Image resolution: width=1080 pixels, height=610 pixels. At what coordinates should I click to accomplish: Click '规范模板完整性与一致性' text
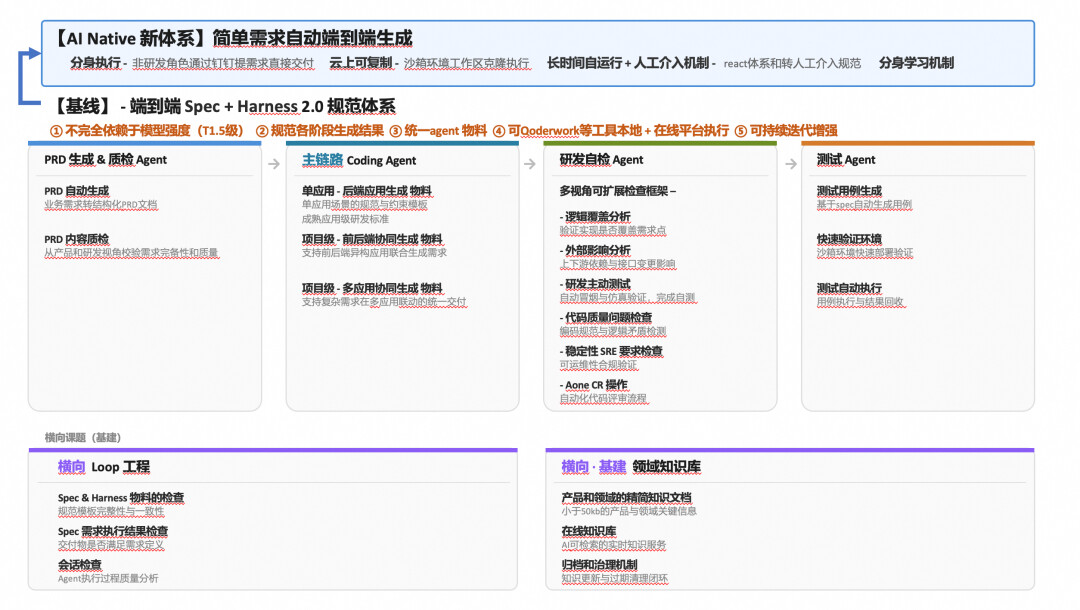point(111,511)
